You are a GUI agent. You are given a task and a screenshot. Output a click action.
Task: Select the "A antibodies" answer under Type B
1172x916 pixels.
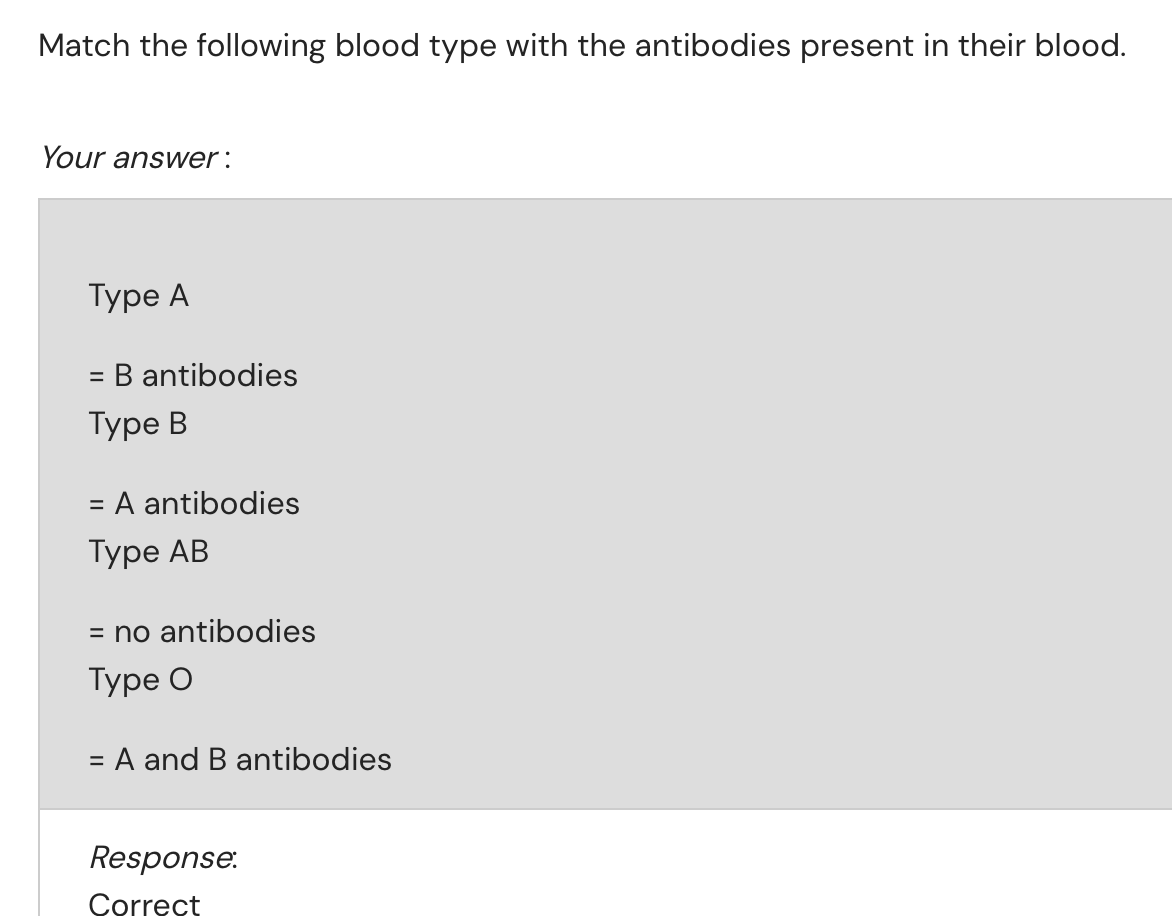click(206, 503)
